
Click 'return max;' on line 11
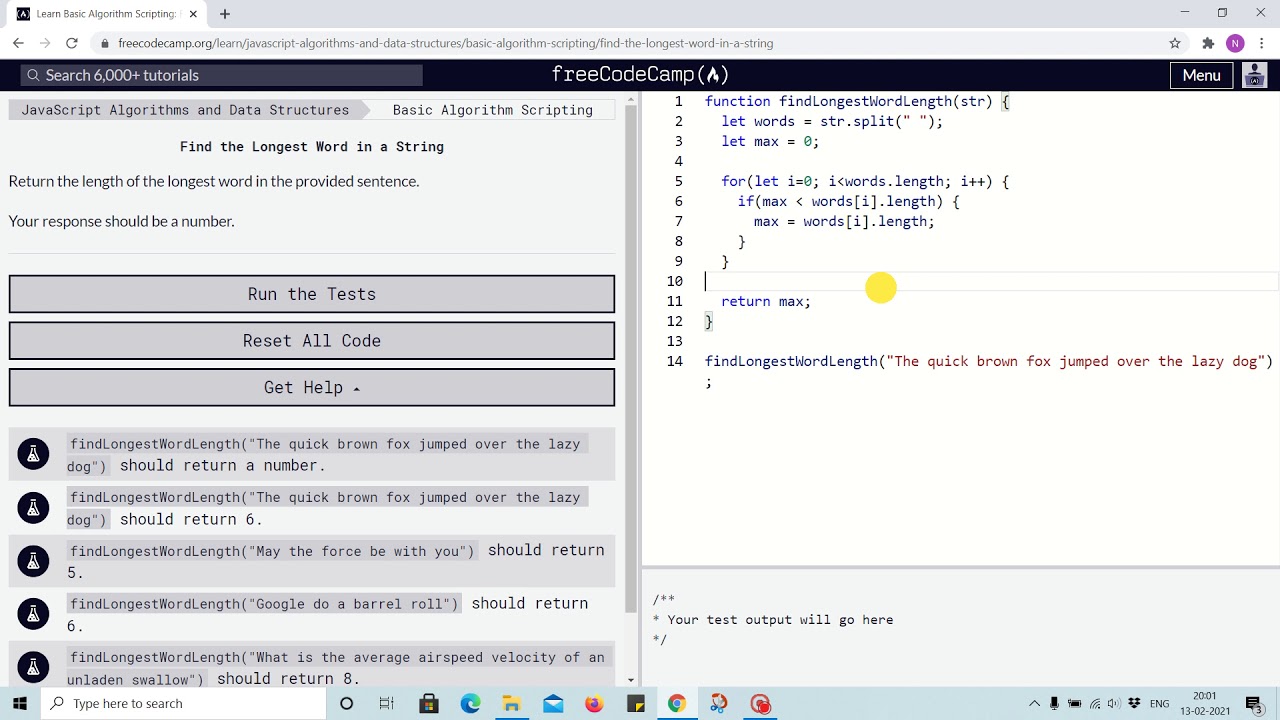766,301
